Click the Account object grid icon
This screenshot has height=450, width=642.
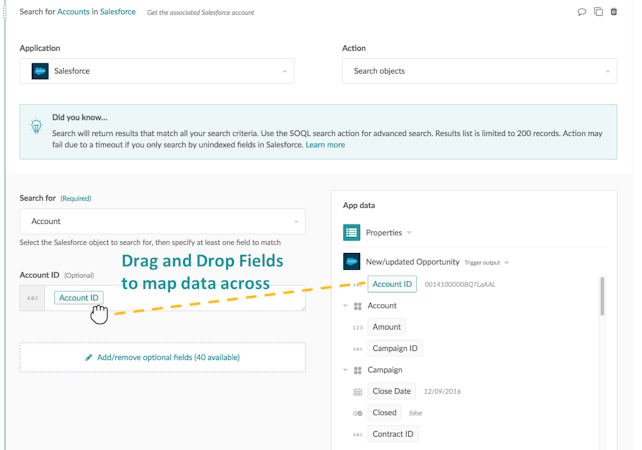pos(358,306)
